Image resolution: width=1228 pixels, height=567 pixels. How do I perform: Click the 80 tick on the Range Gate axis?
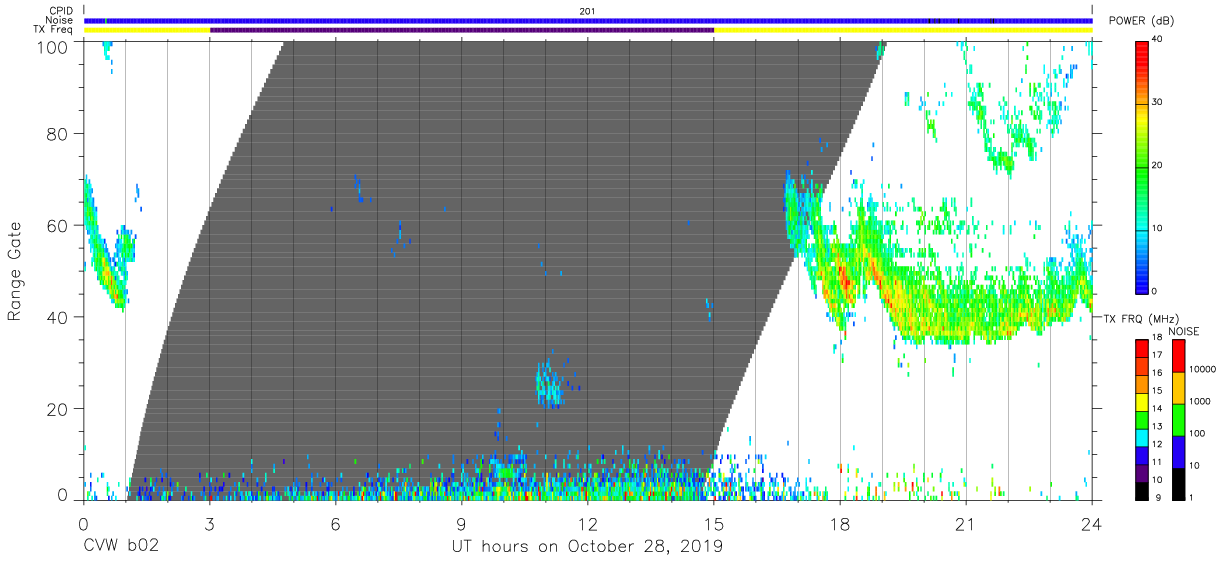tap(59, 133)
